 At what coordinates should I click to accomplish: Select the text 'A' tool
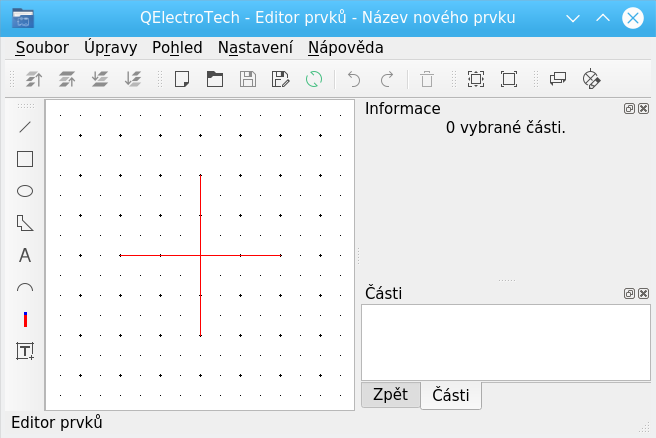click(x=25, y=255)
